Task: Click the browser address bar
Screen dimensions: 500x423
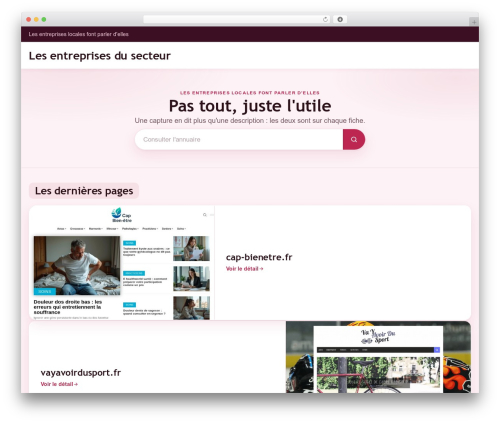Action: pyautogui.click(x=236, y=19)
